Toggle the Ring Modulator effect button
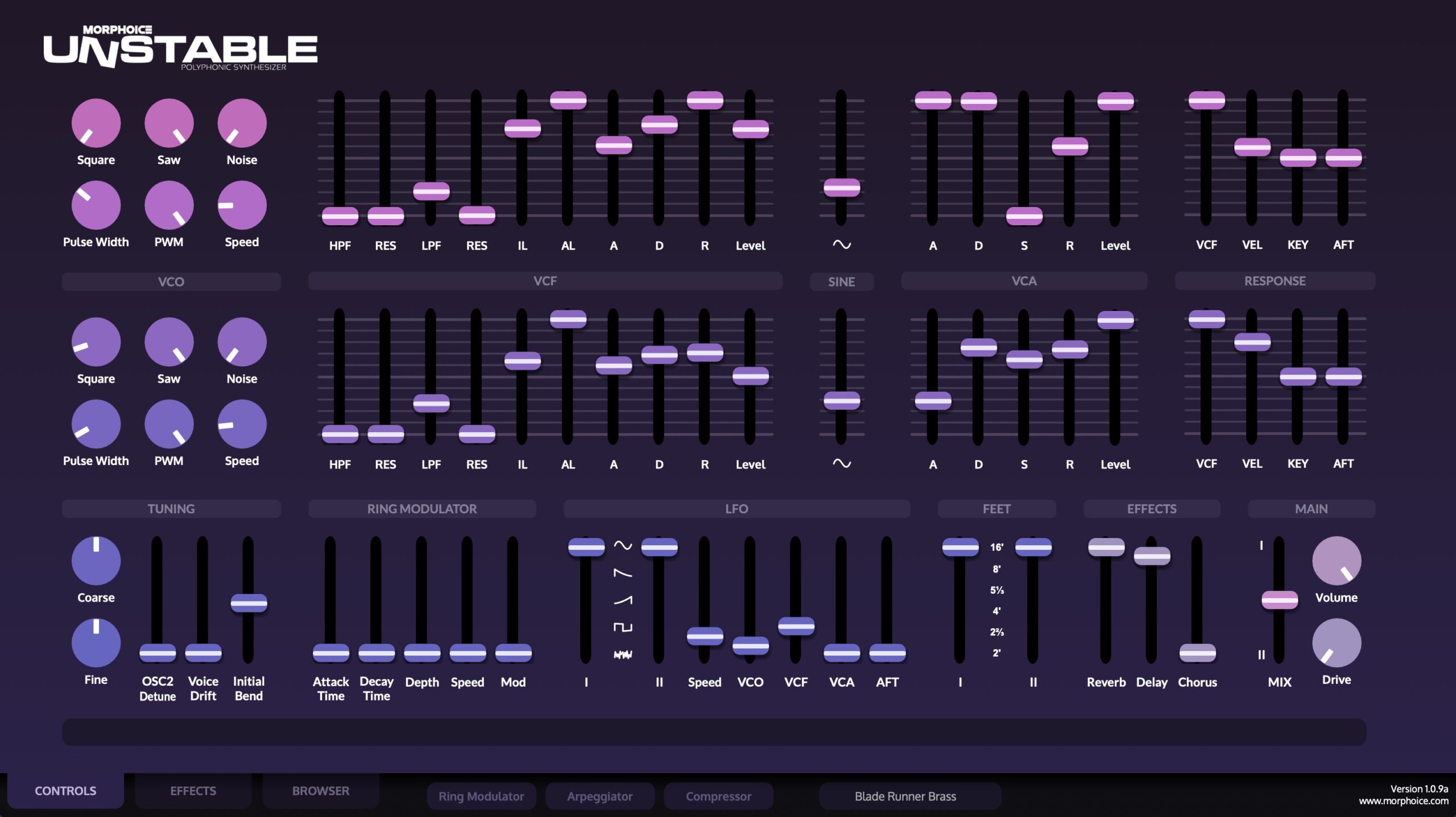This screenshot has height=817, width=1456. coord(481,796)
